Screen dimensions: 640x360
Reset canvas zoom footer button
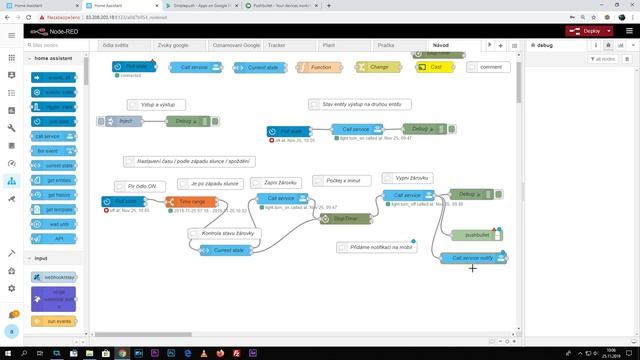pos(507,341)
